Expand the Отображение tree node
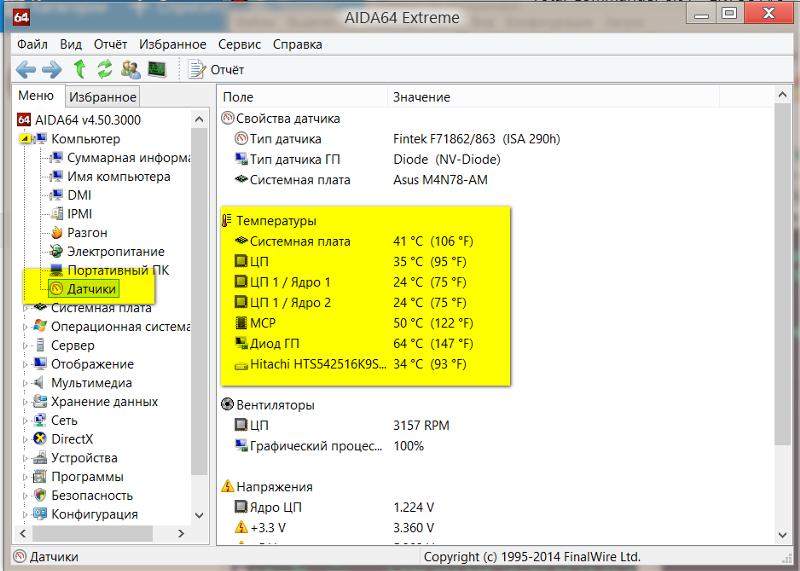Viewport: 800px width, 571px height. 25,364
